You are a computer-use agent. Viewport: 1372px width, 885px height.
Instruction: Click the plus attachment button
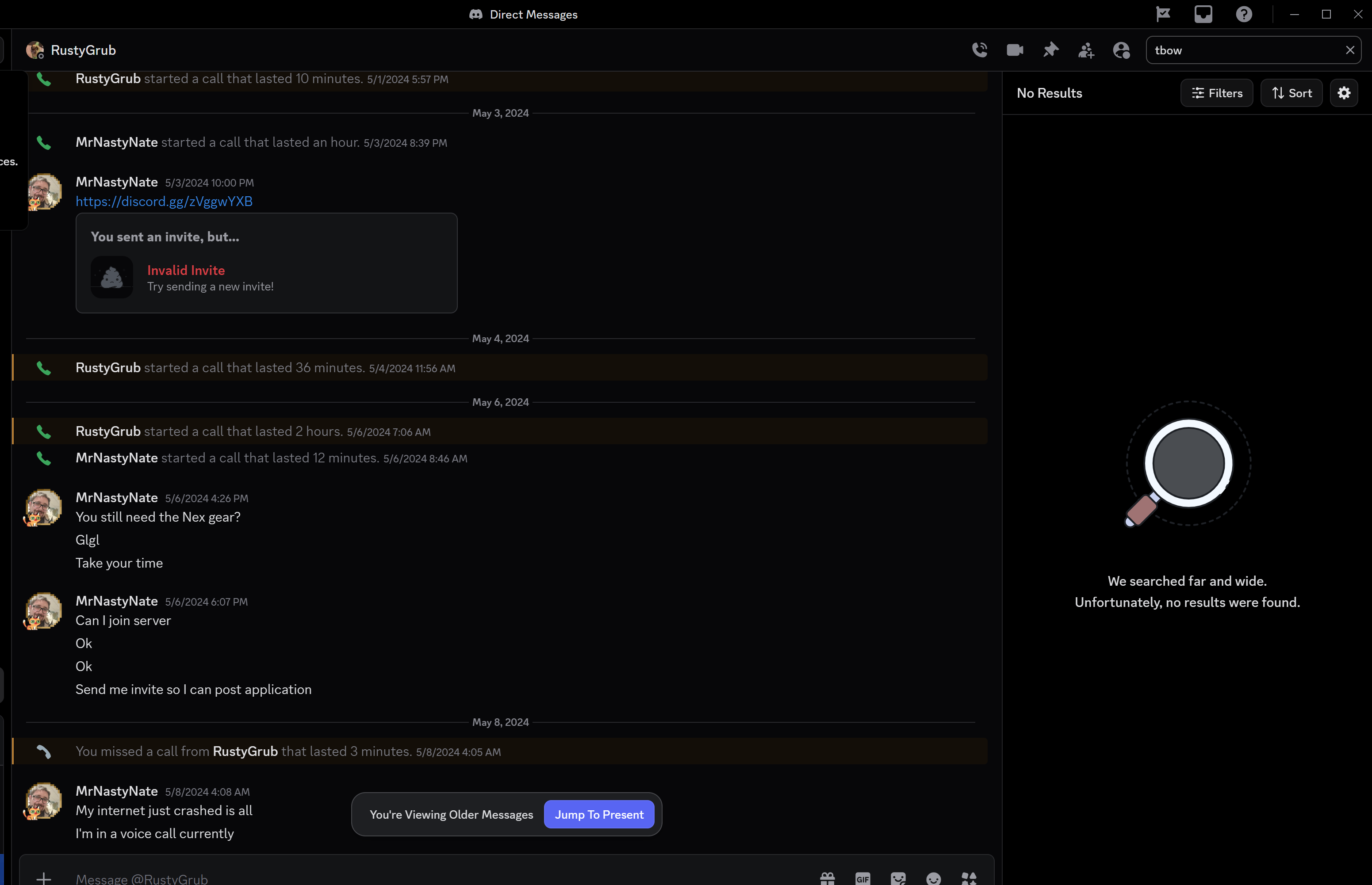[x=44, y=878]
